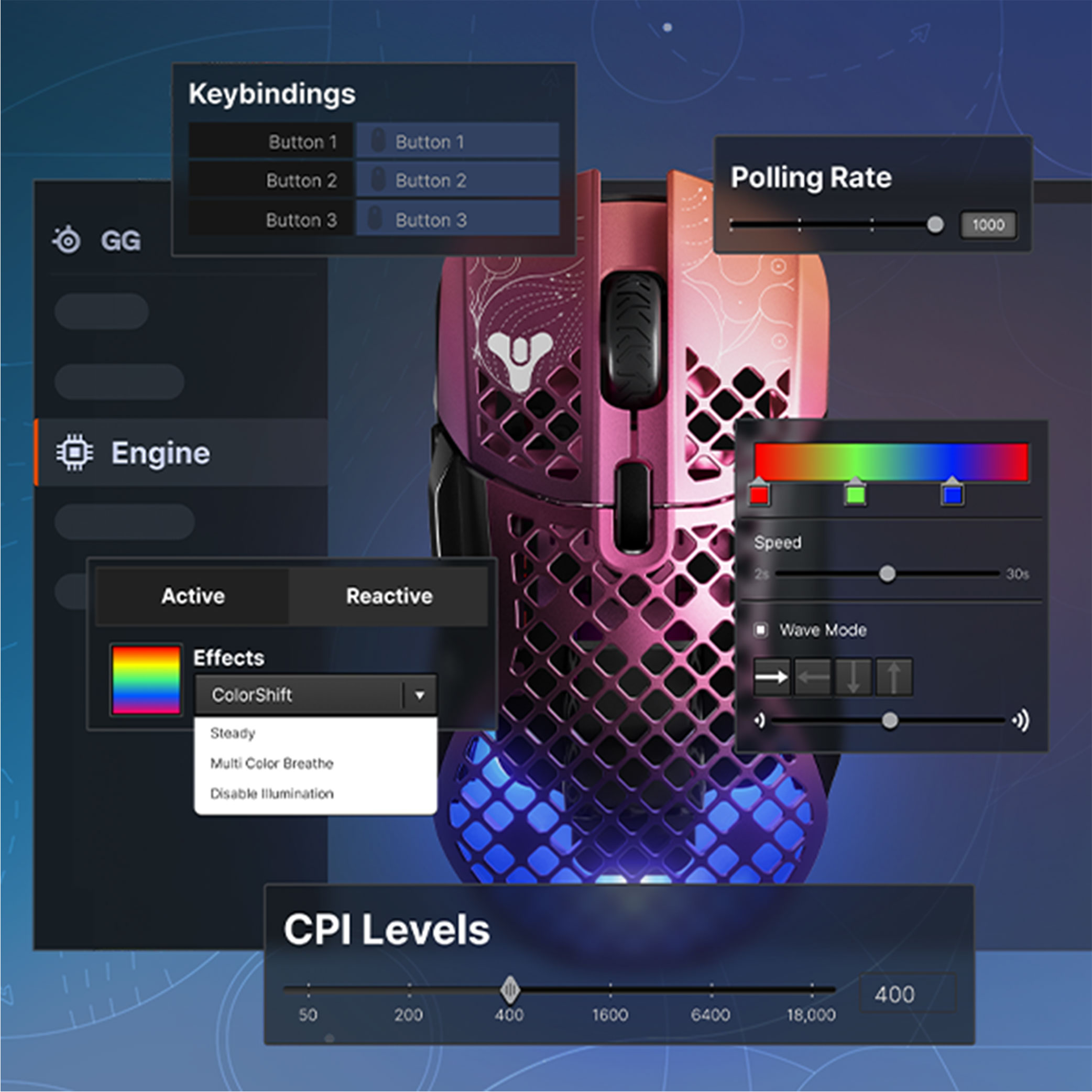The image size is (1092, 1092).
Task: Switch to the Active tab
Action: 193,596
